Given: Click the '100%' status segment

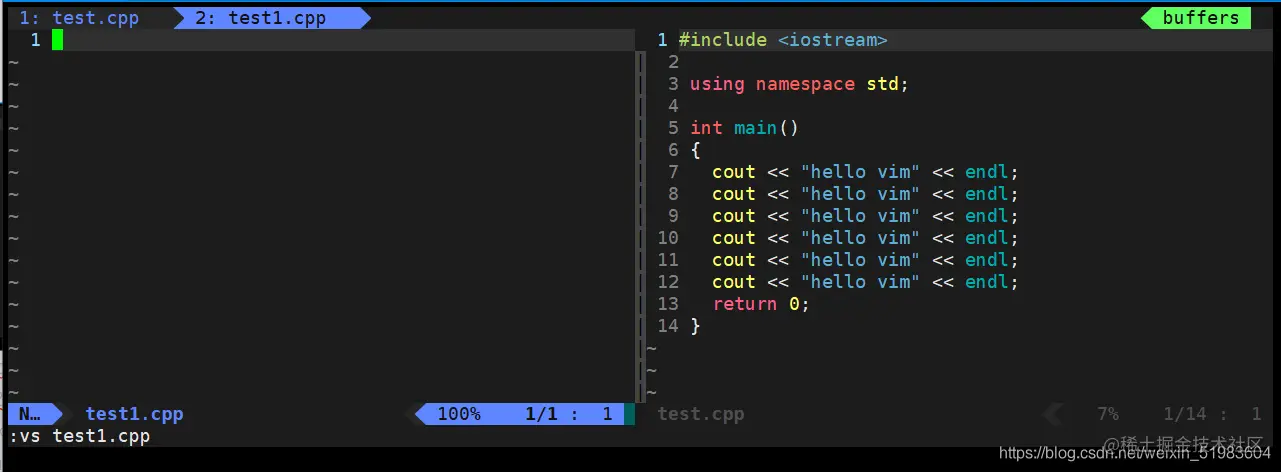Looking at the screenshot, I should click(459, 414).
